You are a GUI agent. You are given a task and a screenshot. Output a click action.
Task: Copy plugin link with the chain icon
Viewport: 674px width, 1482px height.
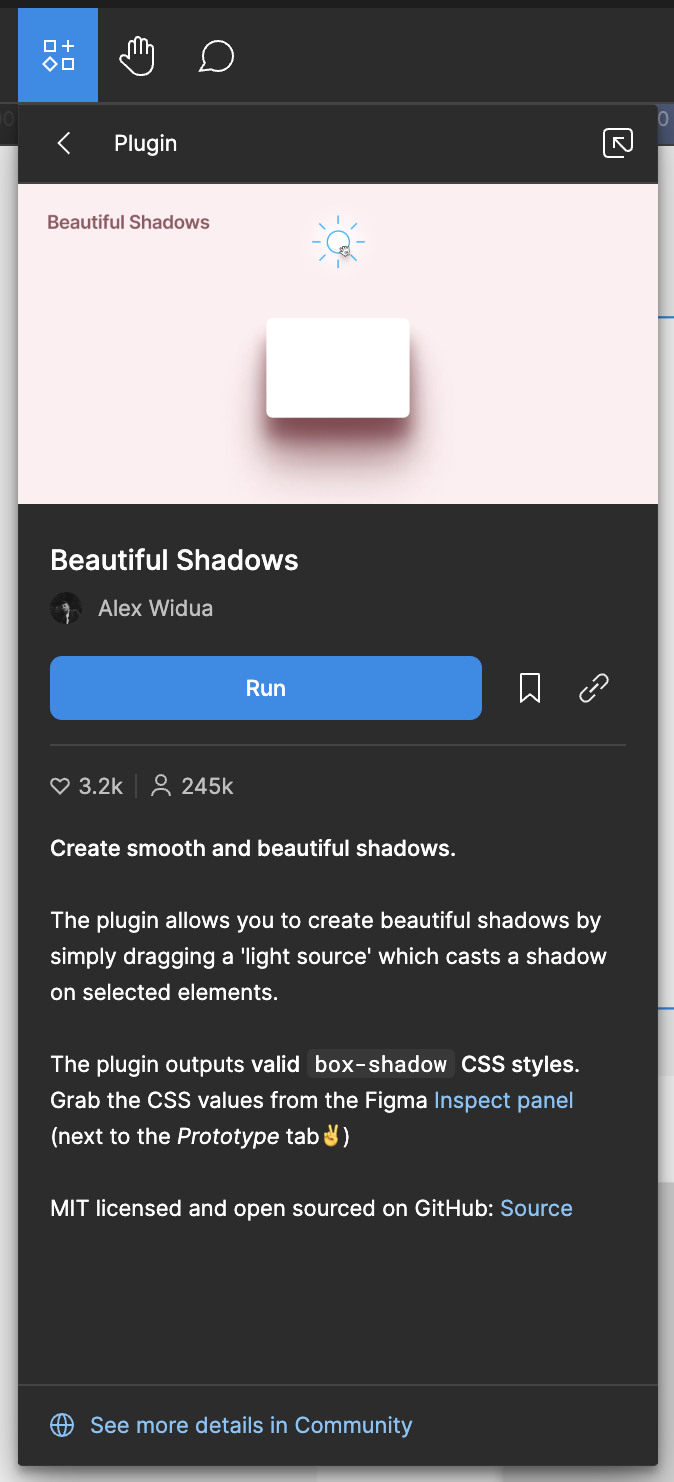click(x=594, y=688)
